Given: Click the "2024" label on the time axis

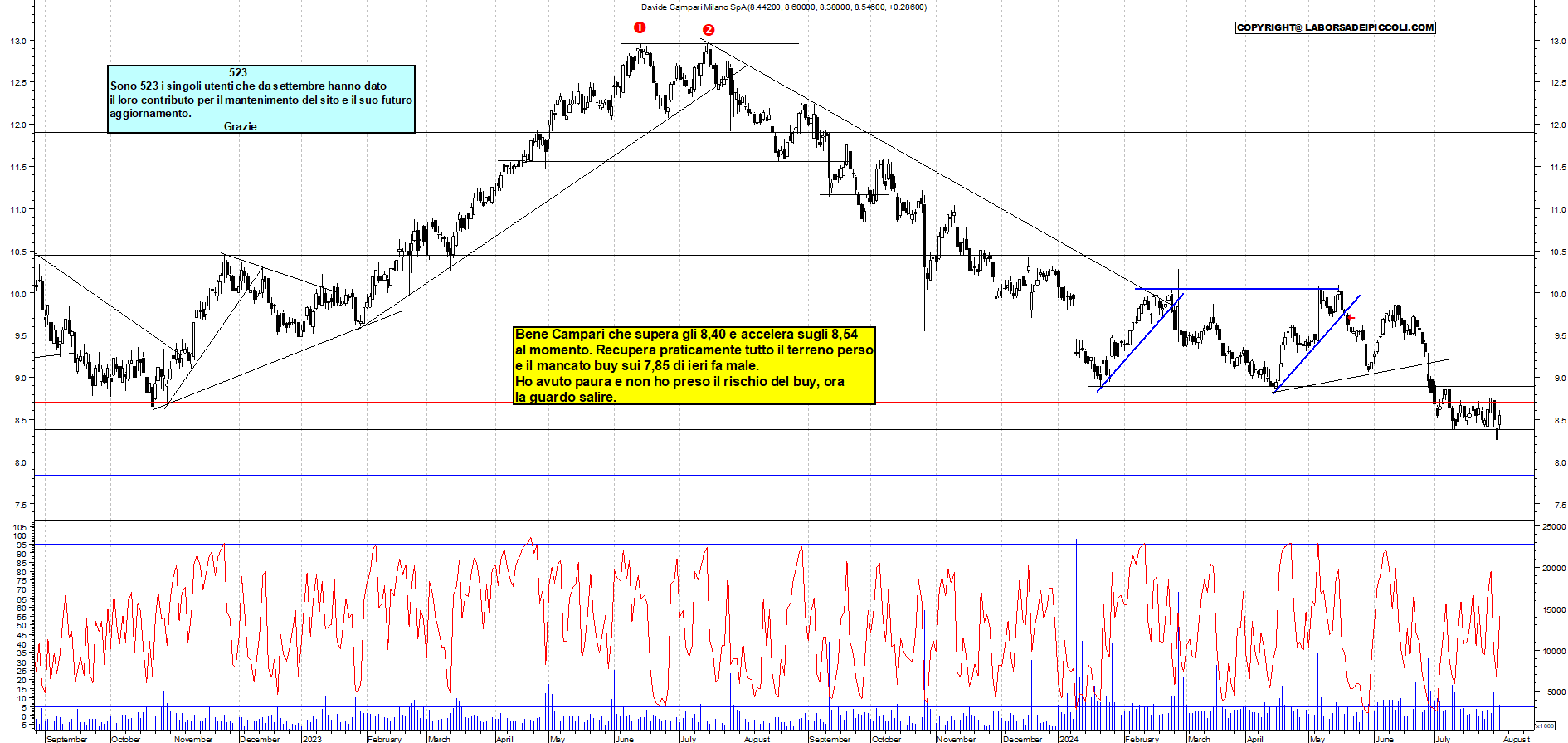Looking at the screenshot, I should (1069, 738).
